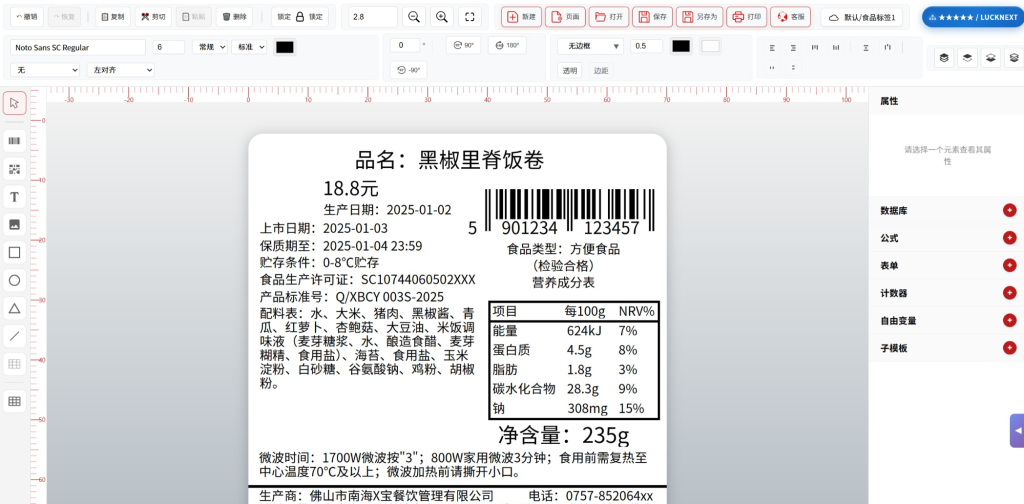This screenshot has height=504, width=1024.
Task: Save label with 保存 button
Action: click(652, 17)
